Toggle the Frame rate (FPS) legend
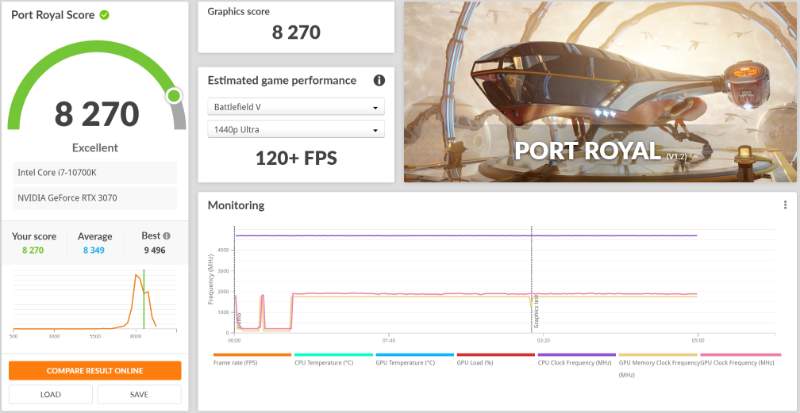Image resolution: width=800 pixels, height=413 pixels. click(252, 359)
